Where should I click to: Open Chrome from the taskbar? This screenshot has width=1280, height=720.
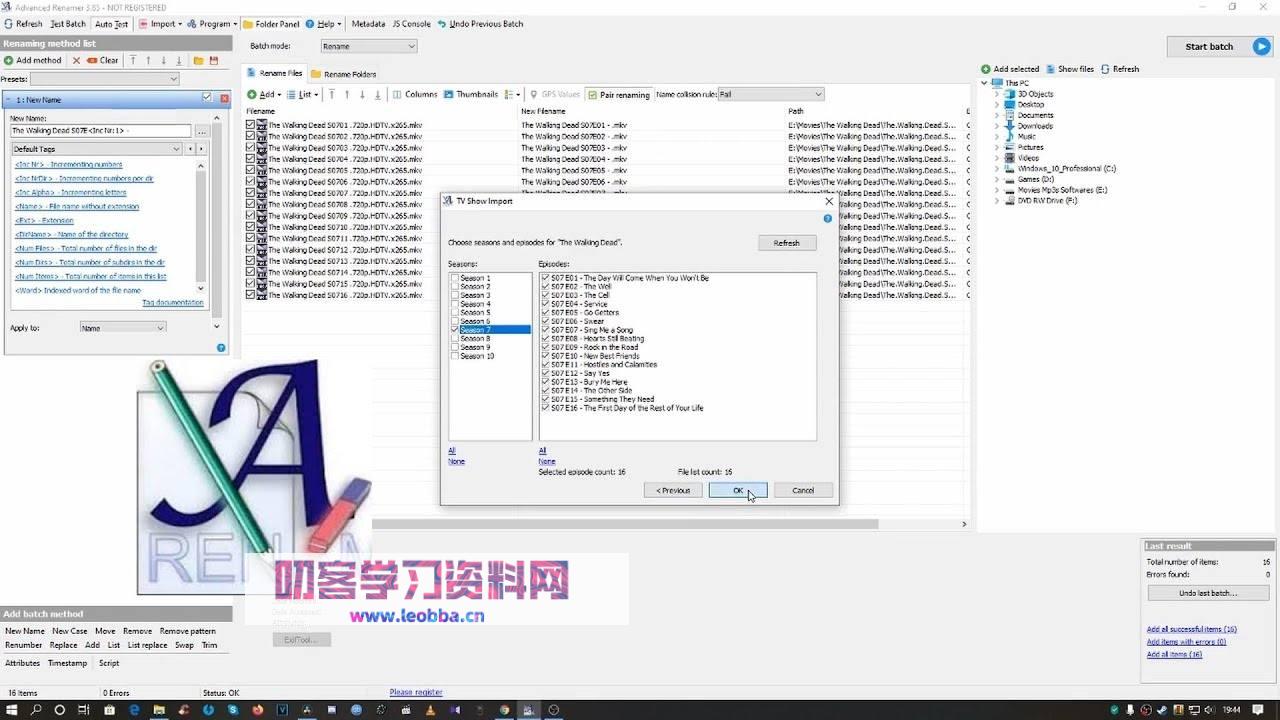503,709
